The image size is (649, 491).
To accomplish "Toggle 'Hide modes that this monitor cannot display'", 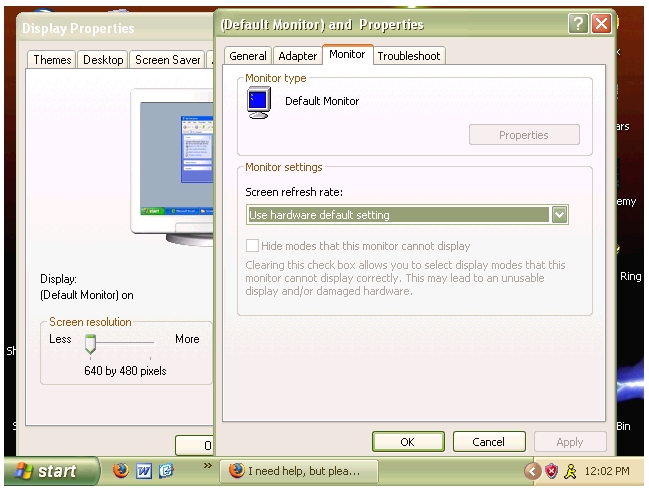I will 252,246.
